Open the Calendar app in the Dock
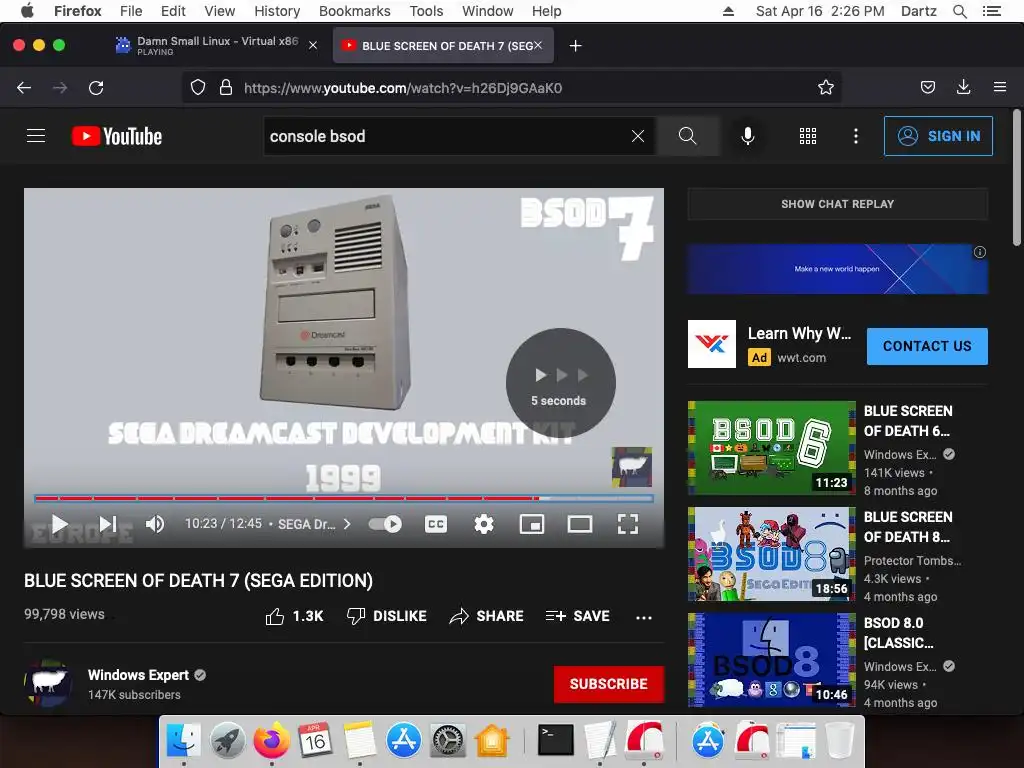Viewport: 1024px width, 768px height. (315, 741)
